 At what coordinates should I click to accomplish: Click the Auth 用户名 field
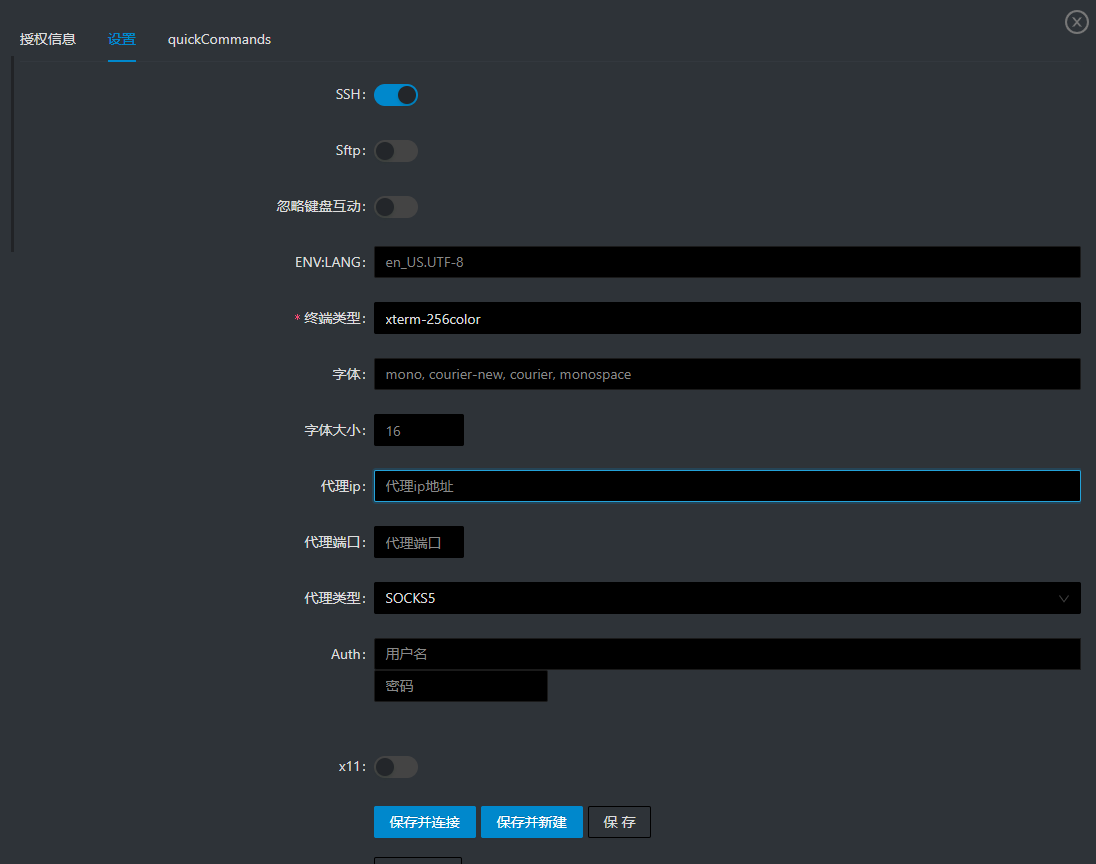pos(727,654)
